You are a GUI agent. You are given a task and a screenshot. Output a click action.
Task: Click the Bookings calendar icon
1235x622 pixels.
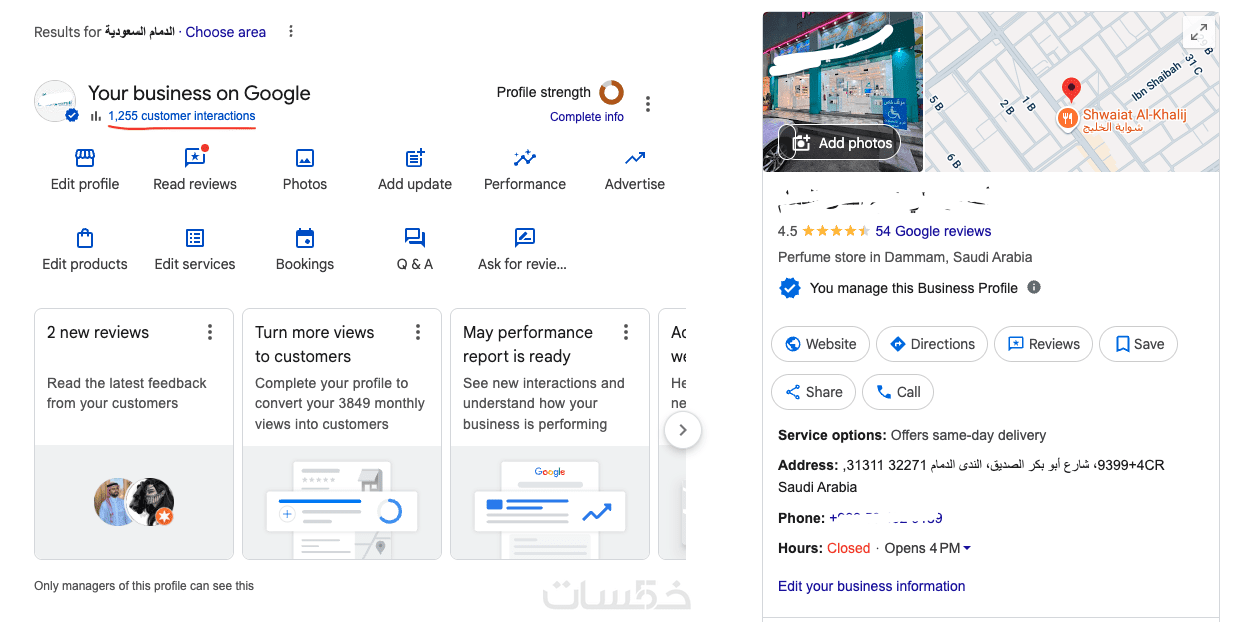305,238
